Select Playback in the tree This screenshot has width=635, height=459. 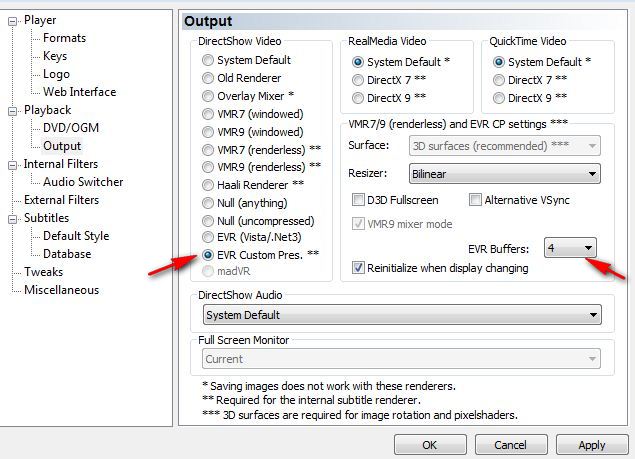pos(47,110)
